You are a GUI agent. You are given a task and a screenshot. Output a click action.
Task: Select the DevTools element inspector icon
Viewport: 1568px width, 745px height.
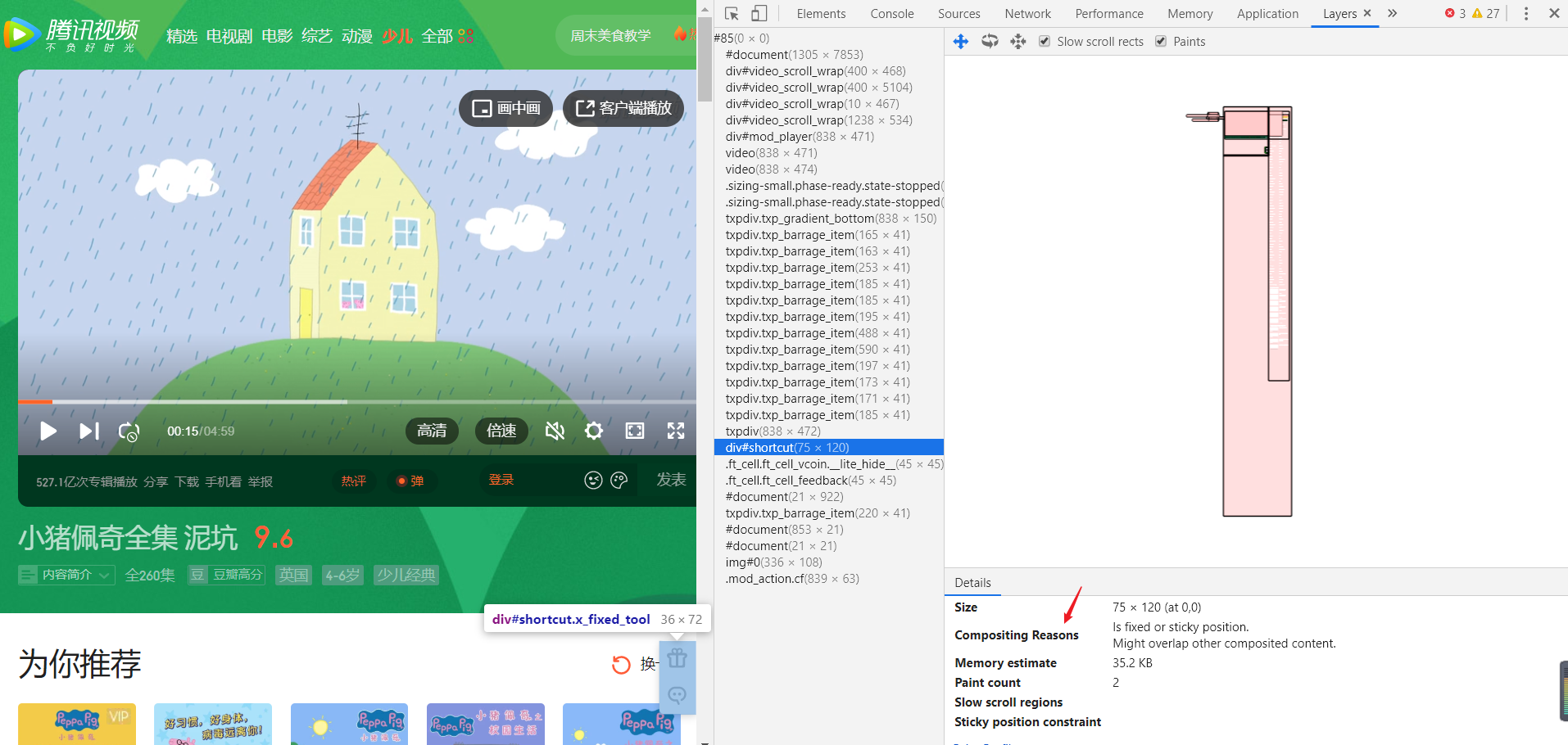point(732,13)
